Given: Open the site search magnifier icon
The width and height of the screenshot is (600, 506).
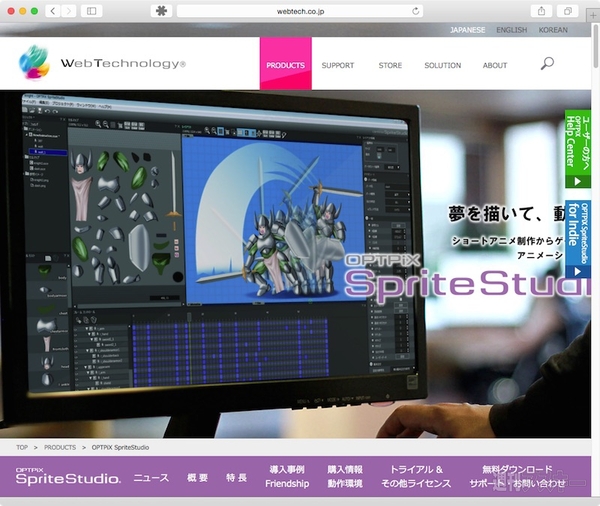Looking at the screenshot, I should [547, 64].
